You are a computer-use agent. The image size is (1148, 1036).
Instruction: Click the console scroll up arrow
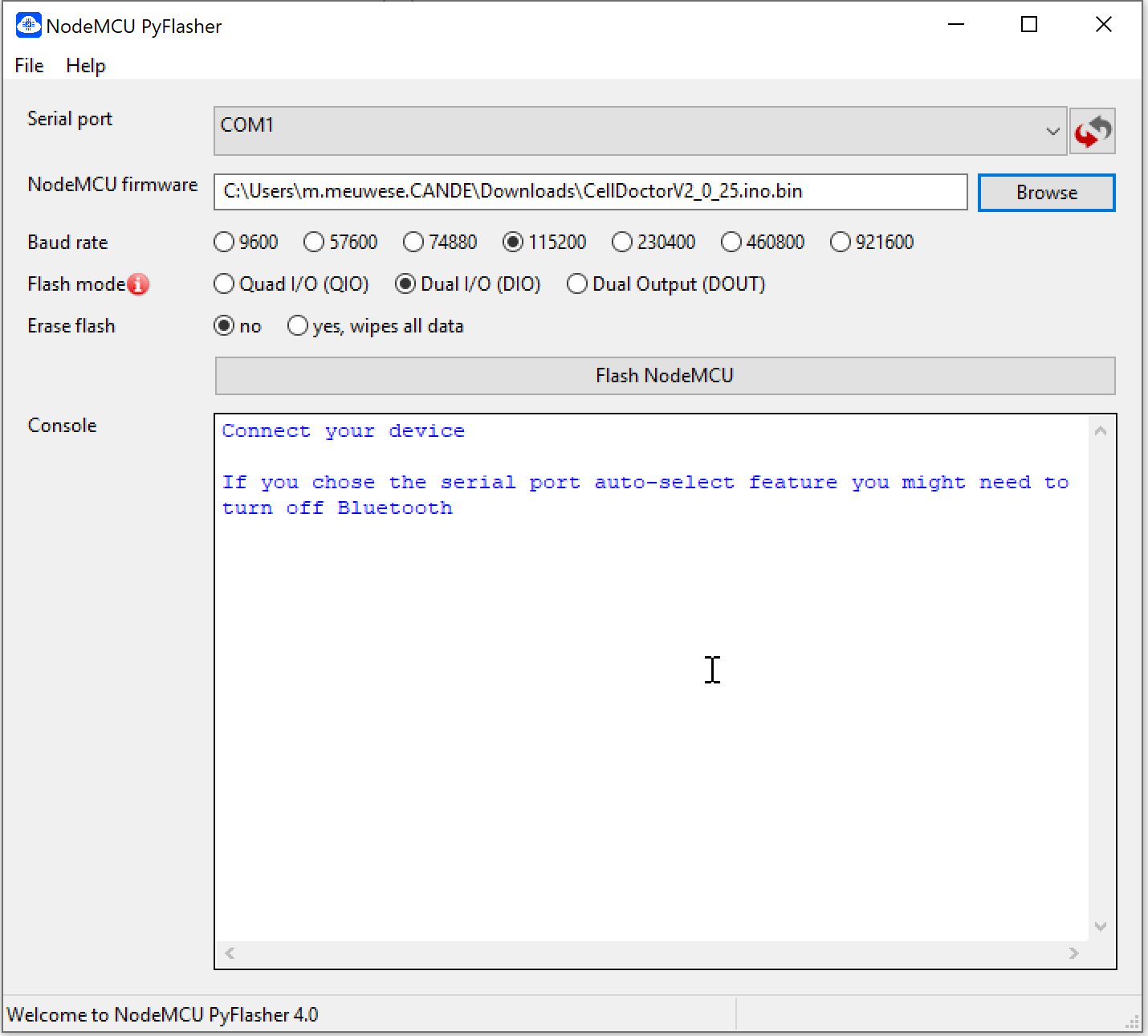(1101, 431)
